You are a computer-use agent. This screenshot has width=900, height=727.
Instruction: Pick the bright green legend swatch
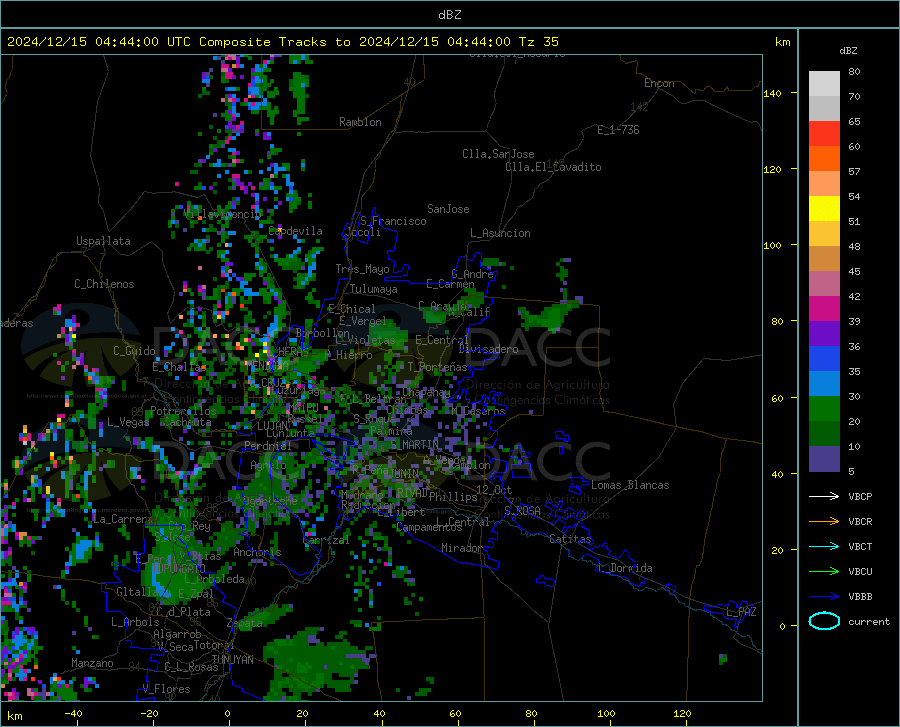824,409
